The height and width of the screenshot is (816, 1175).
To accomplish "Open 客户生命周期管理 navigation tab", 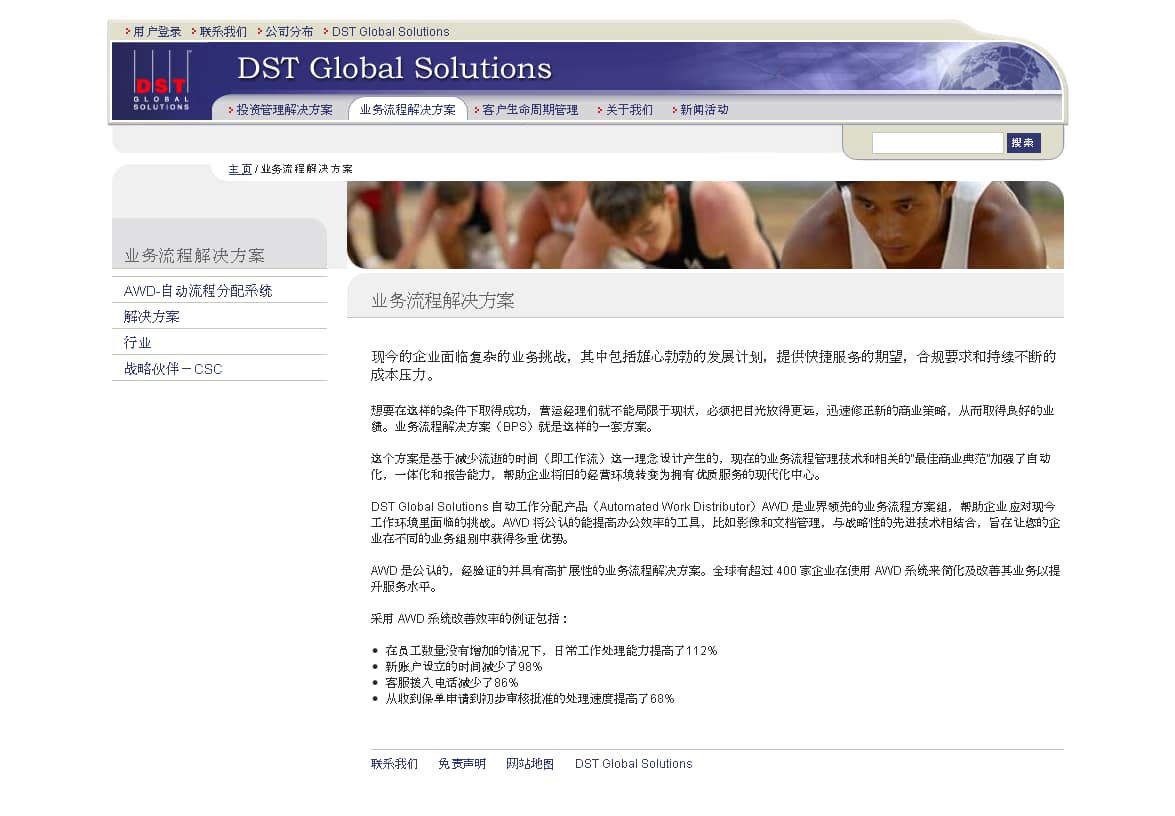I will pyautogui.click(x=530, y=110).
